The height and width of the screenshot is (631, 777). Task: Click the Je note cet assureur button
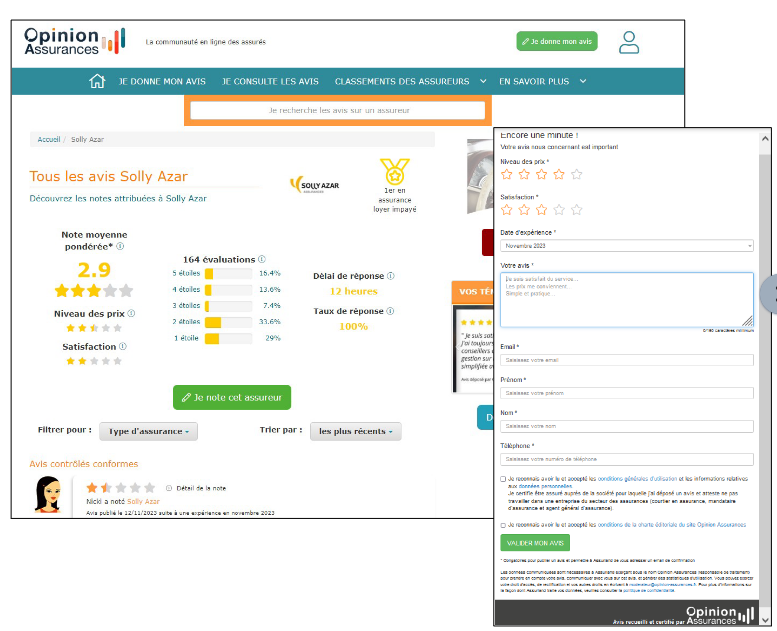point(231,397)
